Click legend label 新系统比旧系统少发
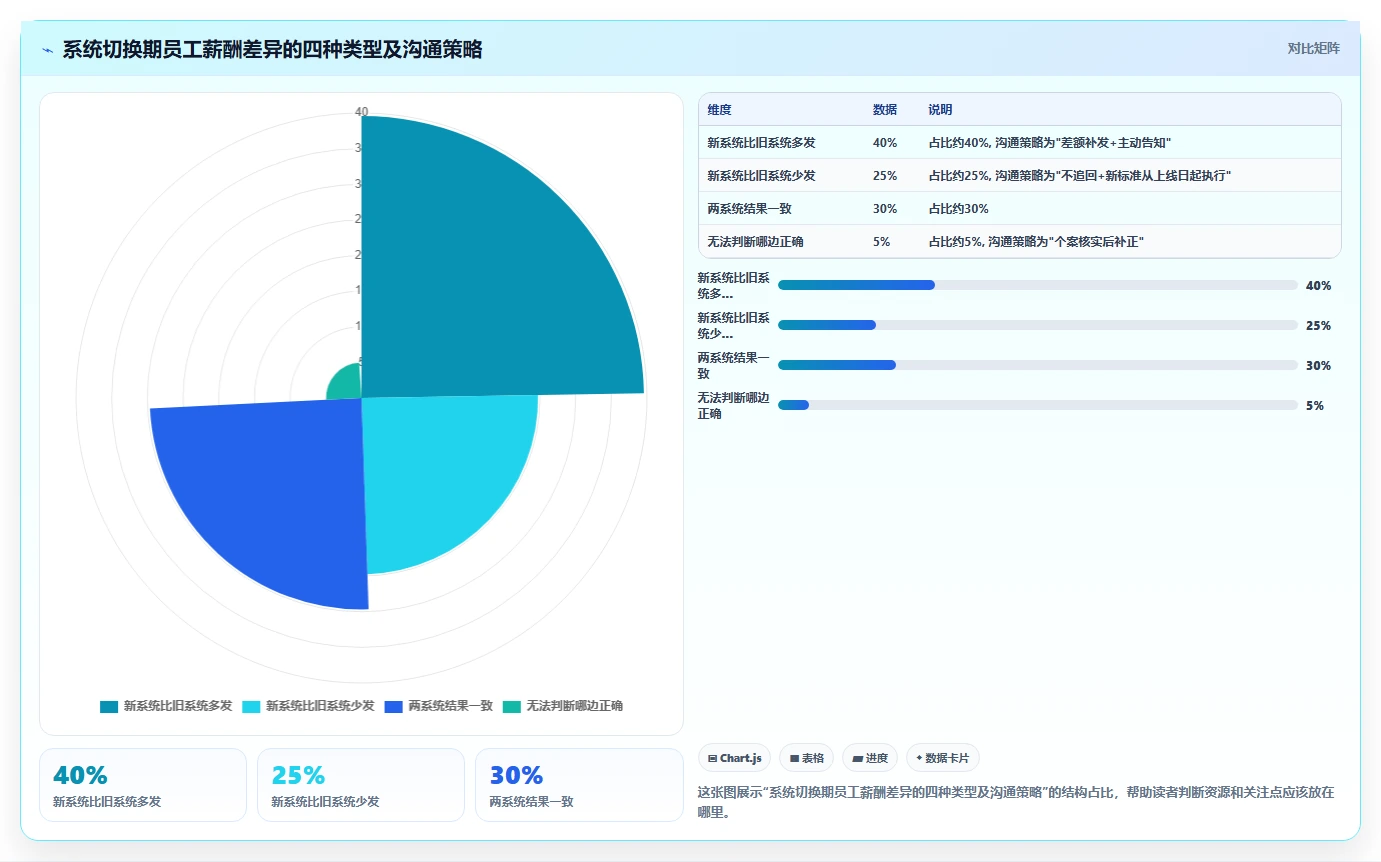This screenshot has height=862, width=1381. pyautogui.click(x=320, y=706)
